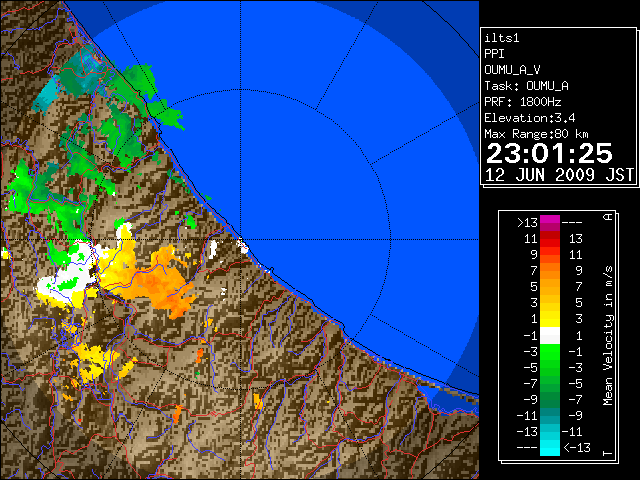640x480 pixels.
Task: Click the "OUMU_A_V" product name text
Action: pos(512,70)
